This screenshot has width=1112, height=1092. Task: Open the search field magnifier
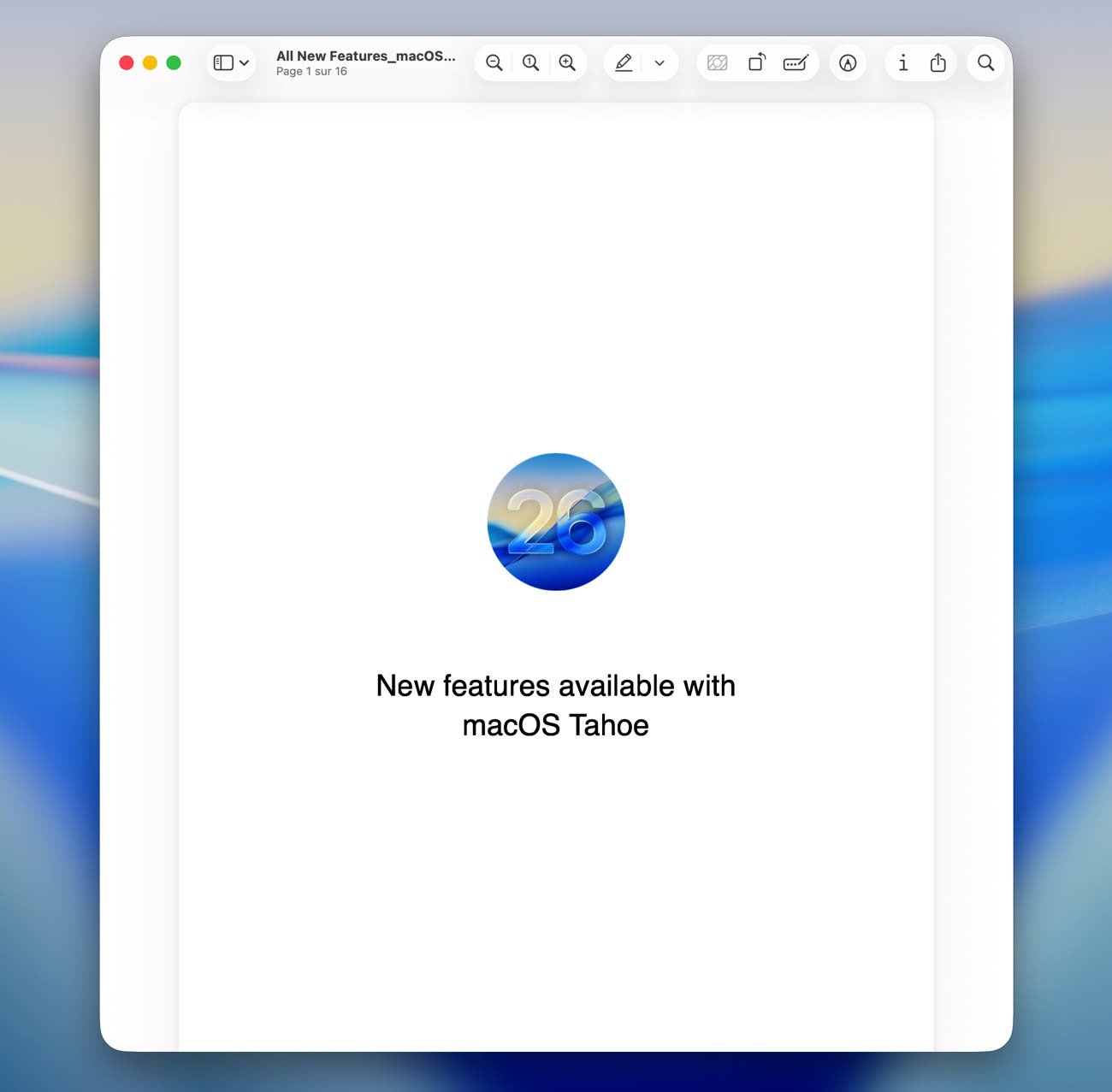pos(985,63)
